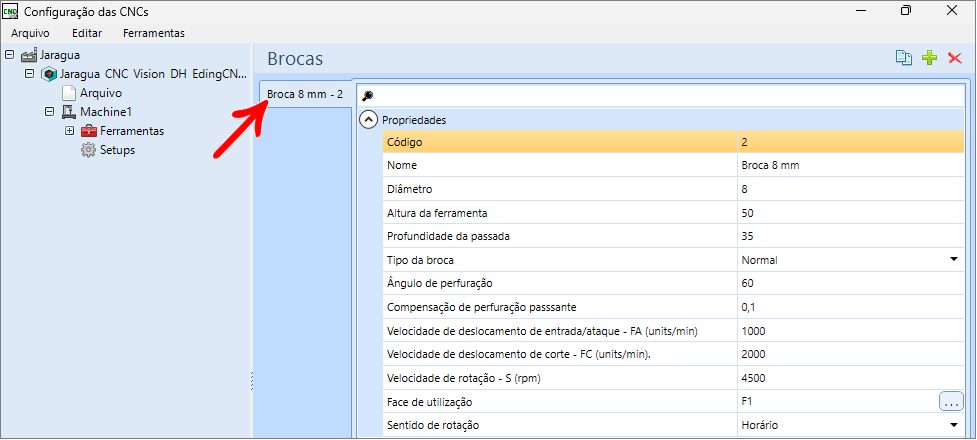Collapse the Machine1 tree node
977x440 pixels.
(49, 112)
